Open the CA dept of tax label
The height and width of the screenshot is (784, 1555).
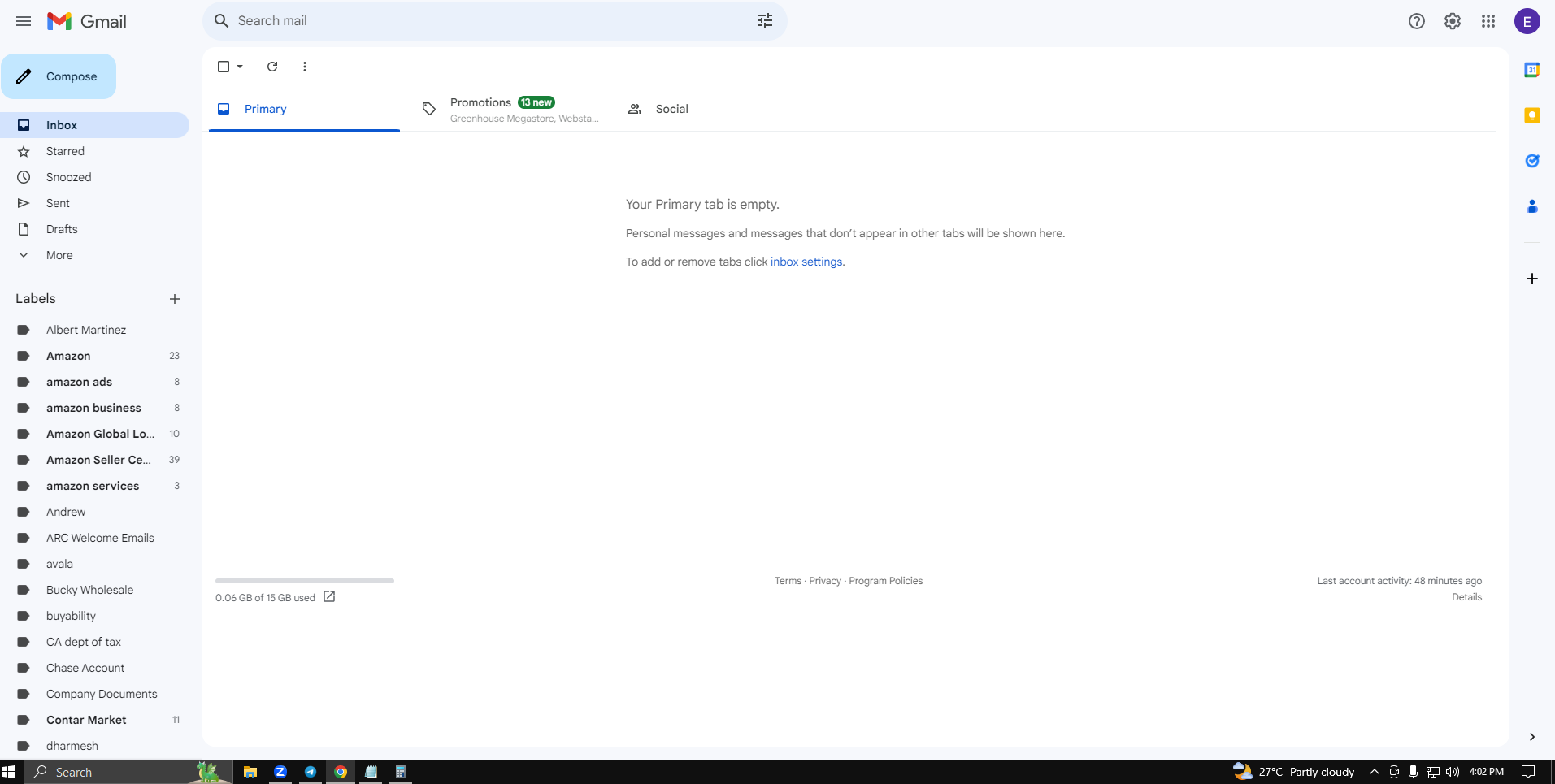(94, 642)
